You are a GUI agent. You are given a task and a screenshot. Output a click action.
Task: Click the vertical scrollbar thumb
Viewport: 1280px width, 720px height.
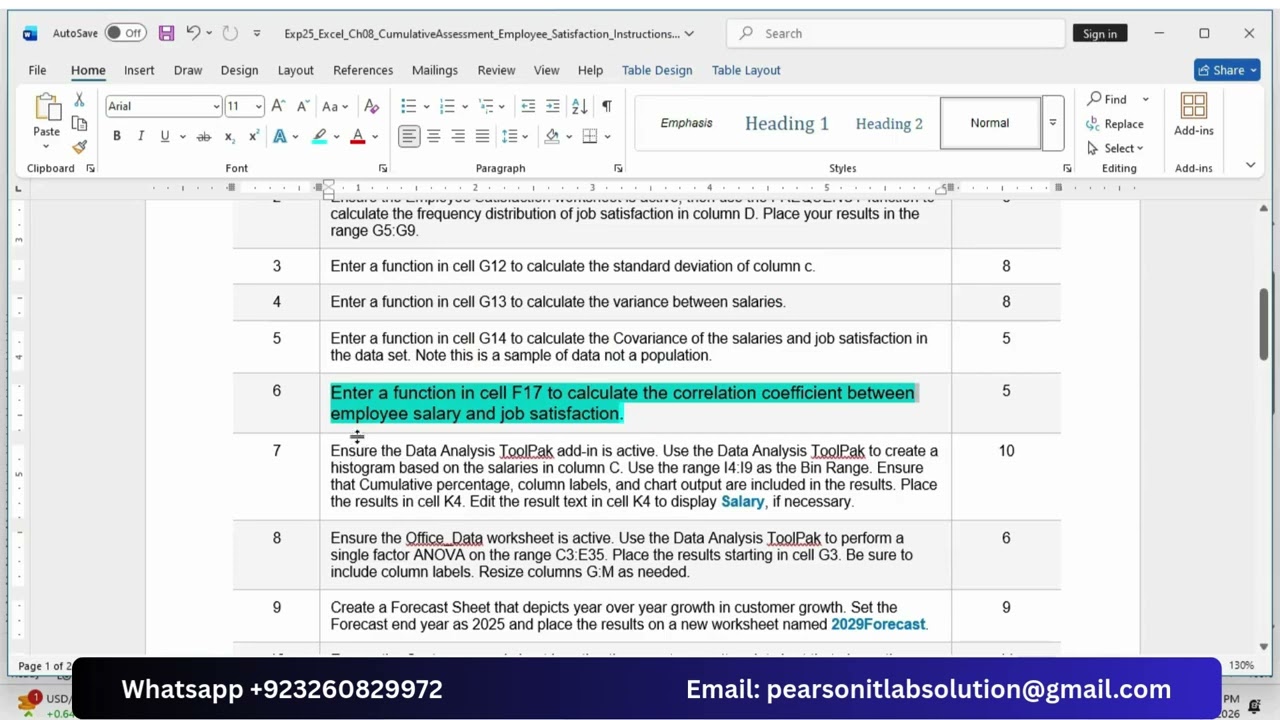coord(1264,324)
